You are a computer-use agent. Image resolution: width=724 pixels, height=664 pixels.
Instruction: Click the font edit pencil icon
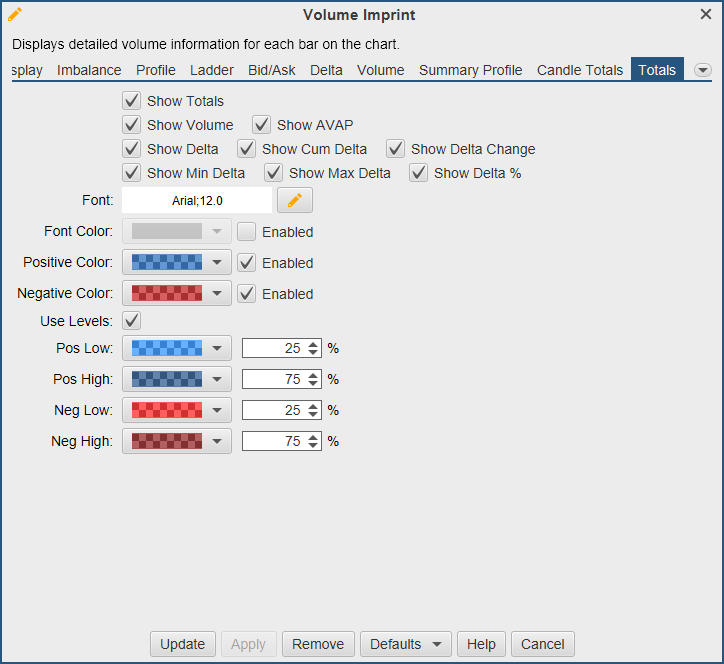[x=295, y=200]
